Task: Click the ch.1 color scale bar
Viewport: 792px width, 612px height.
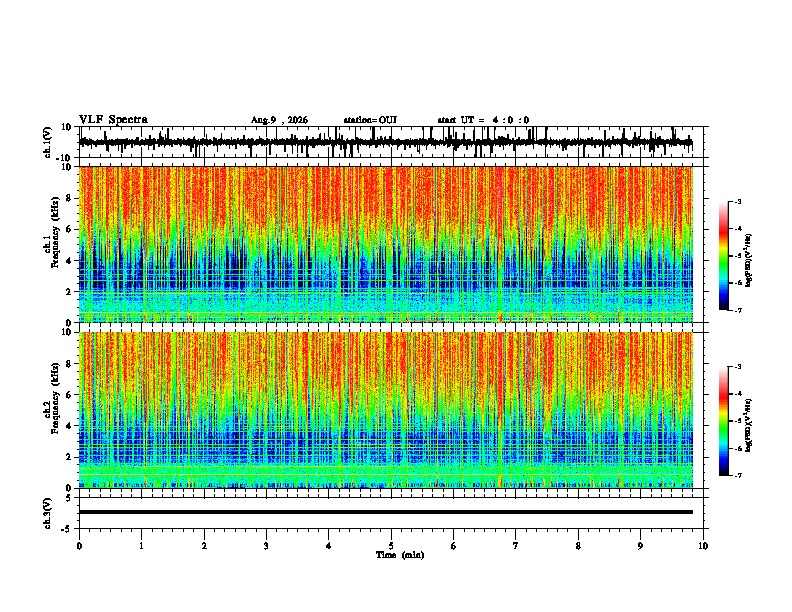Action: coord(724,255)
